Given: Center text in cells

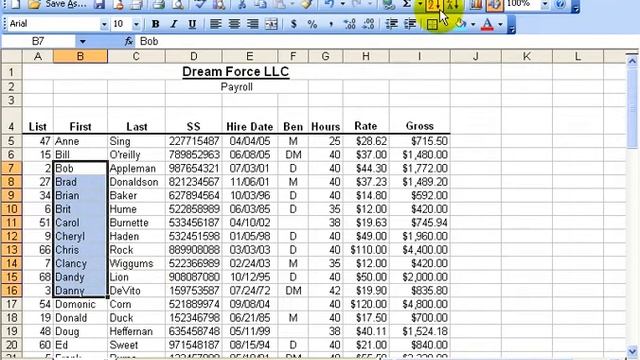Looking at the screenshot, I should pyautogui.click(x=234, y=24).
